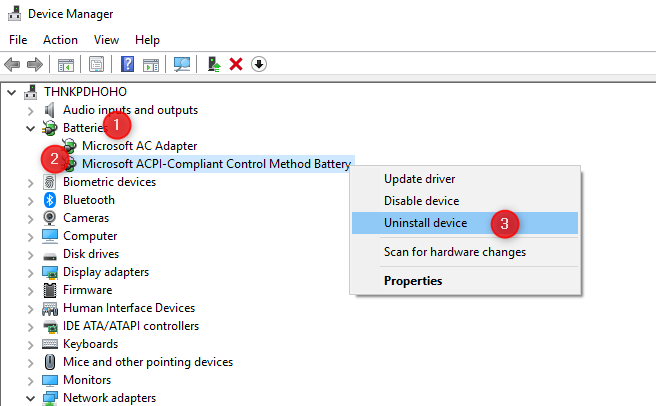
Task: Expand the Monitors chevron
Action: tap(31, 381)
